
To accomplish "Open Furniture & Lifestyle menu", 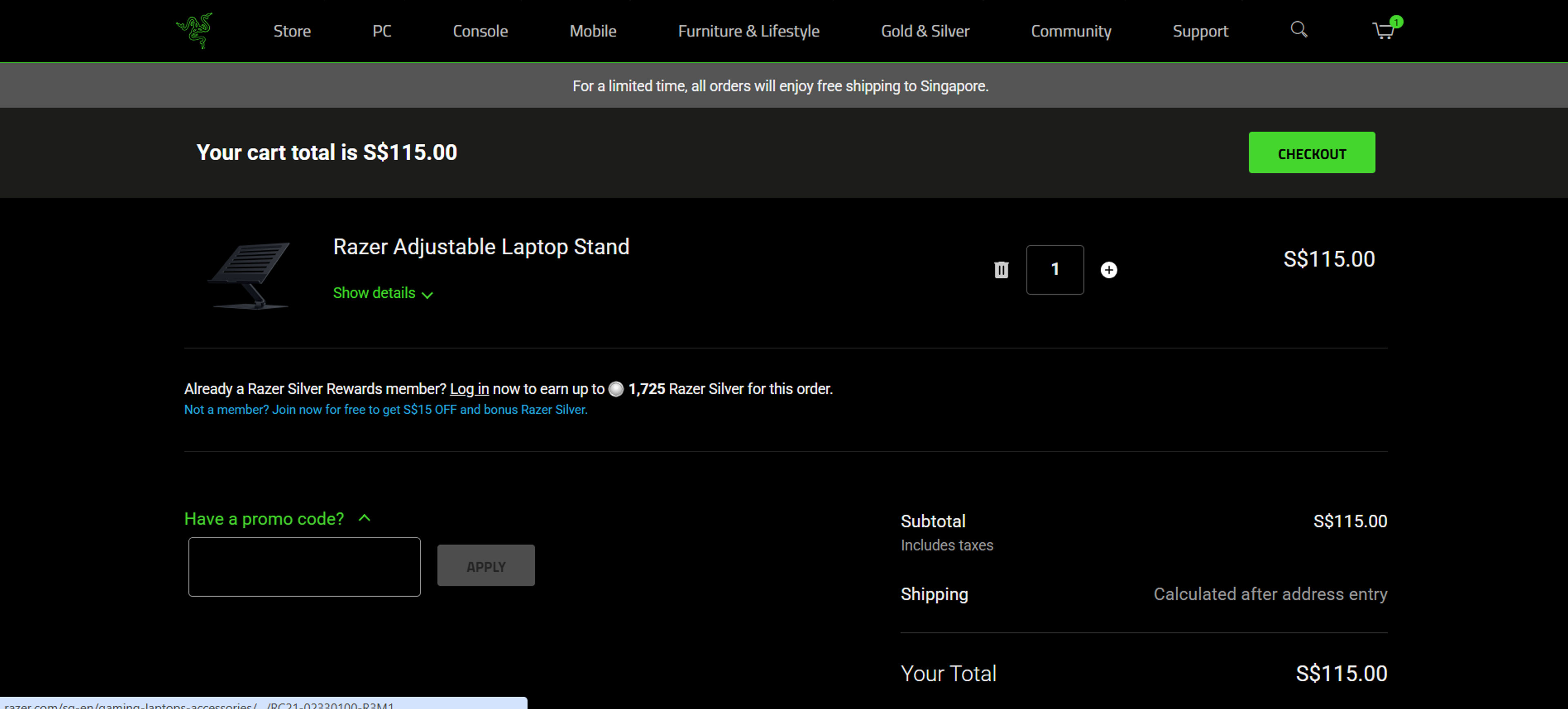I will (749, 31).
